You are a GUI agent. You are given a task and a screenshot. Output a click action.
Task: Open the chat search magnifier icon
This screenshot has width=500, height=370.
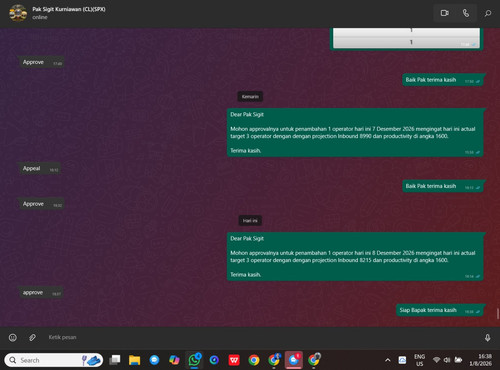pyautogui.click(x=488, y=13)
